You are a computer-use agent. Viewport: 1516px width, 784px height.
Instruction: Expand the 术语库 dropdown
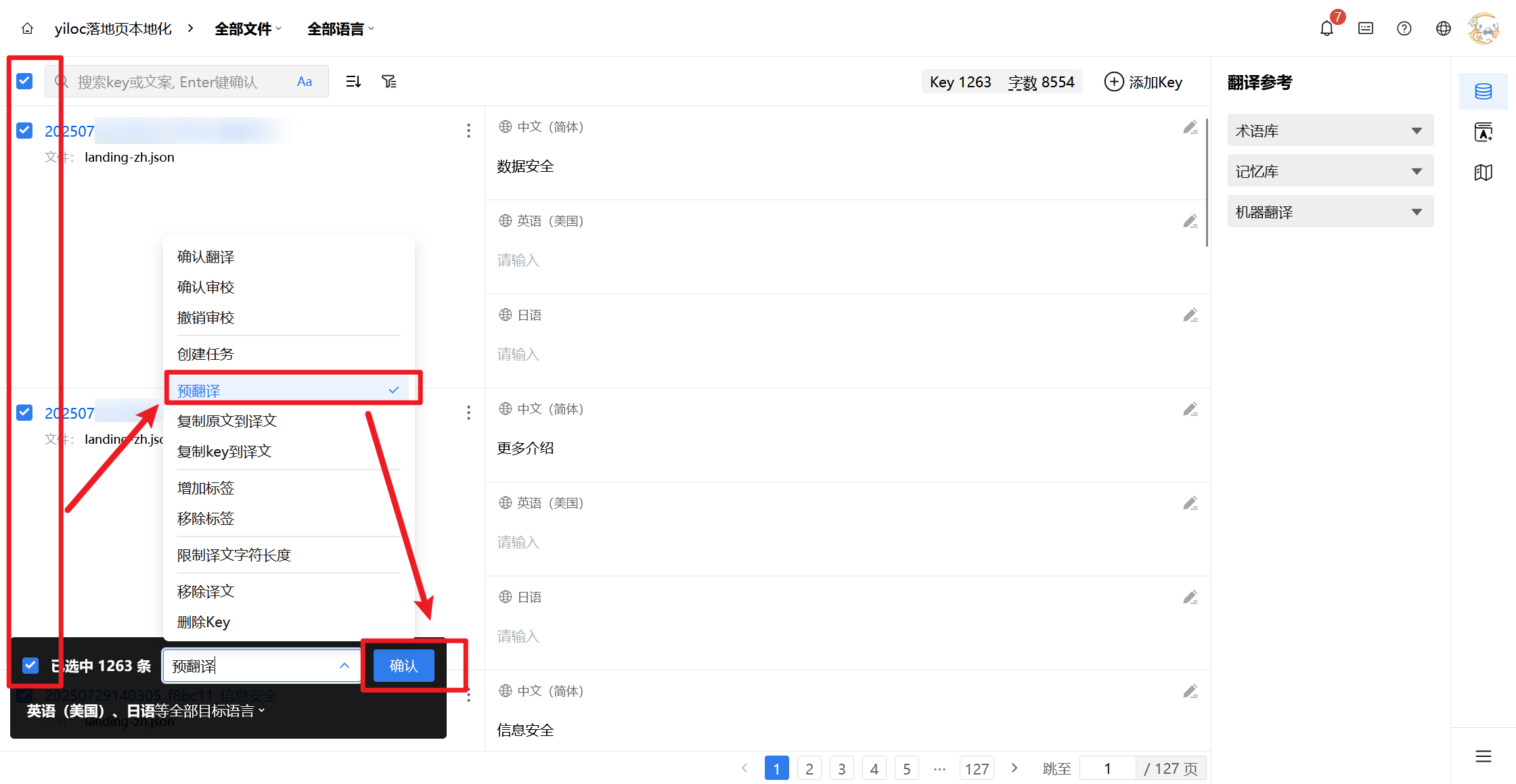click(x=1330, y=131)
